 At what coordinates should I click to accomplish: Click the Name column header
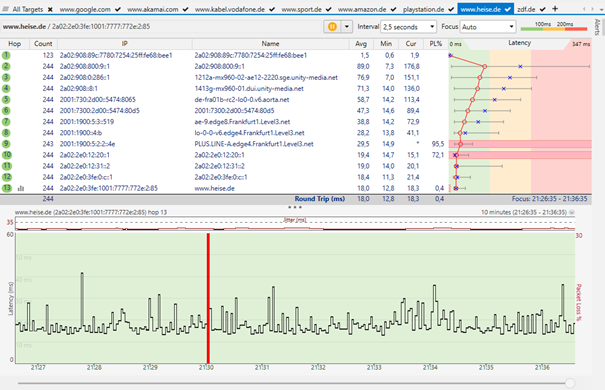[x=270, y=44]
